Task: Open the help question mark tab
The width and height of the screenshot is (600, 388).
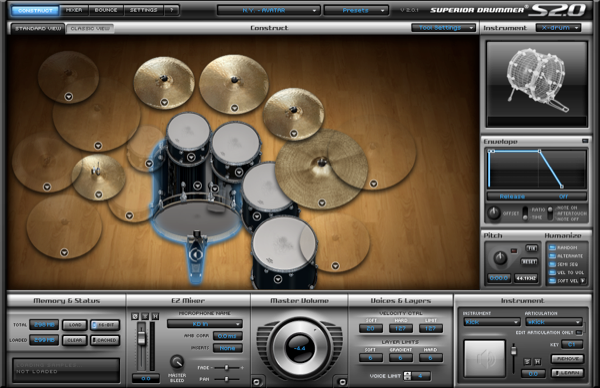Action: click(172, 10)
